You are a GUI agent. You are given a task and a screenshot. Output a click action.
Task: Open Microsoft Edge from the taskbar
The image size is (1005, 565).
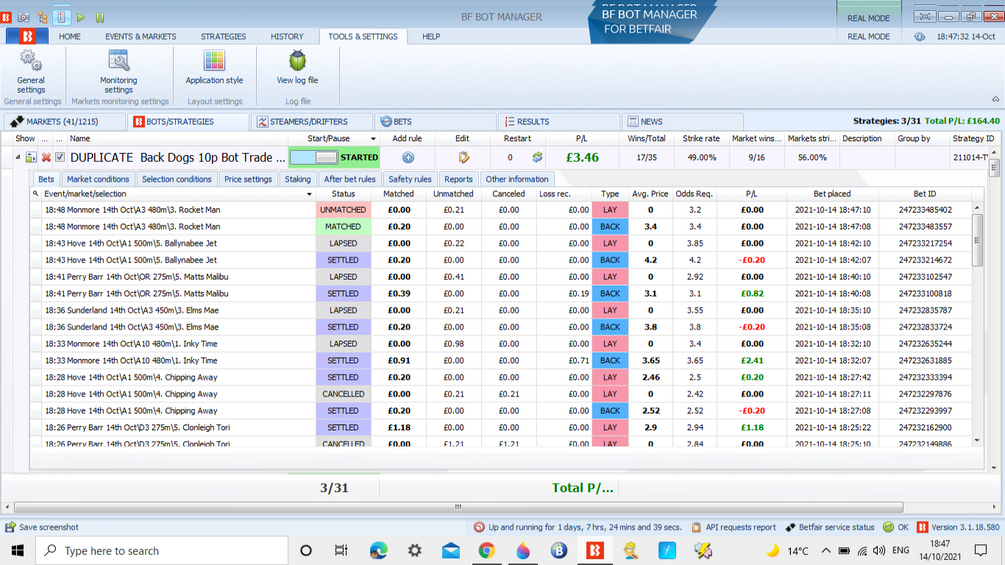378,550
